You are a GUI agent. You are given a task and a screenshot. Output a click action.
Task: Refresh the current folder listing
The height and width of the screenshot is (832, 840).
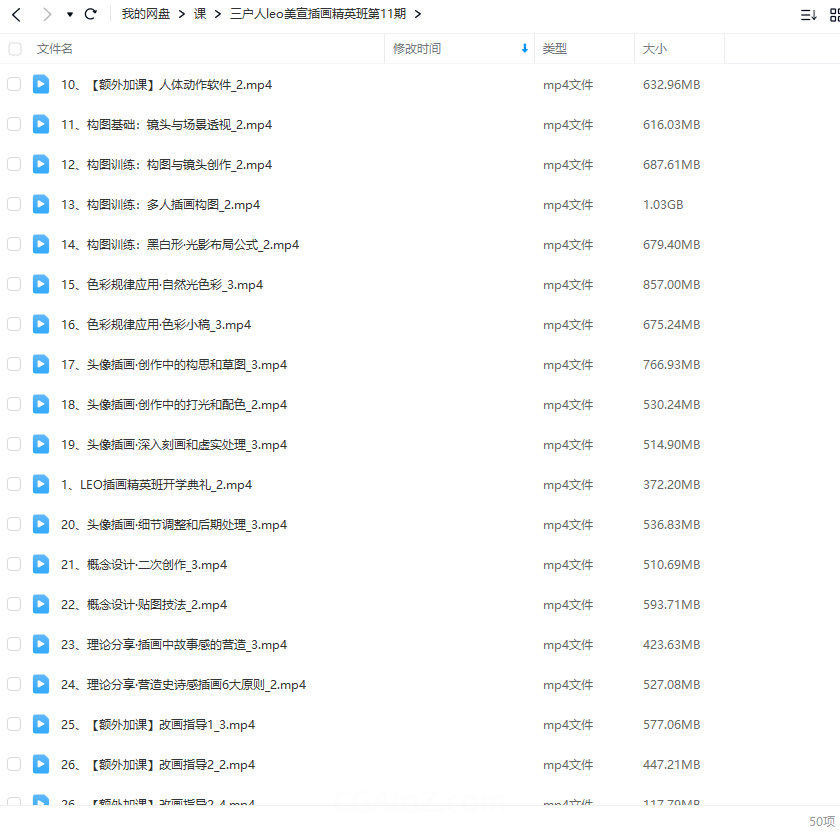tap(91, 14)
